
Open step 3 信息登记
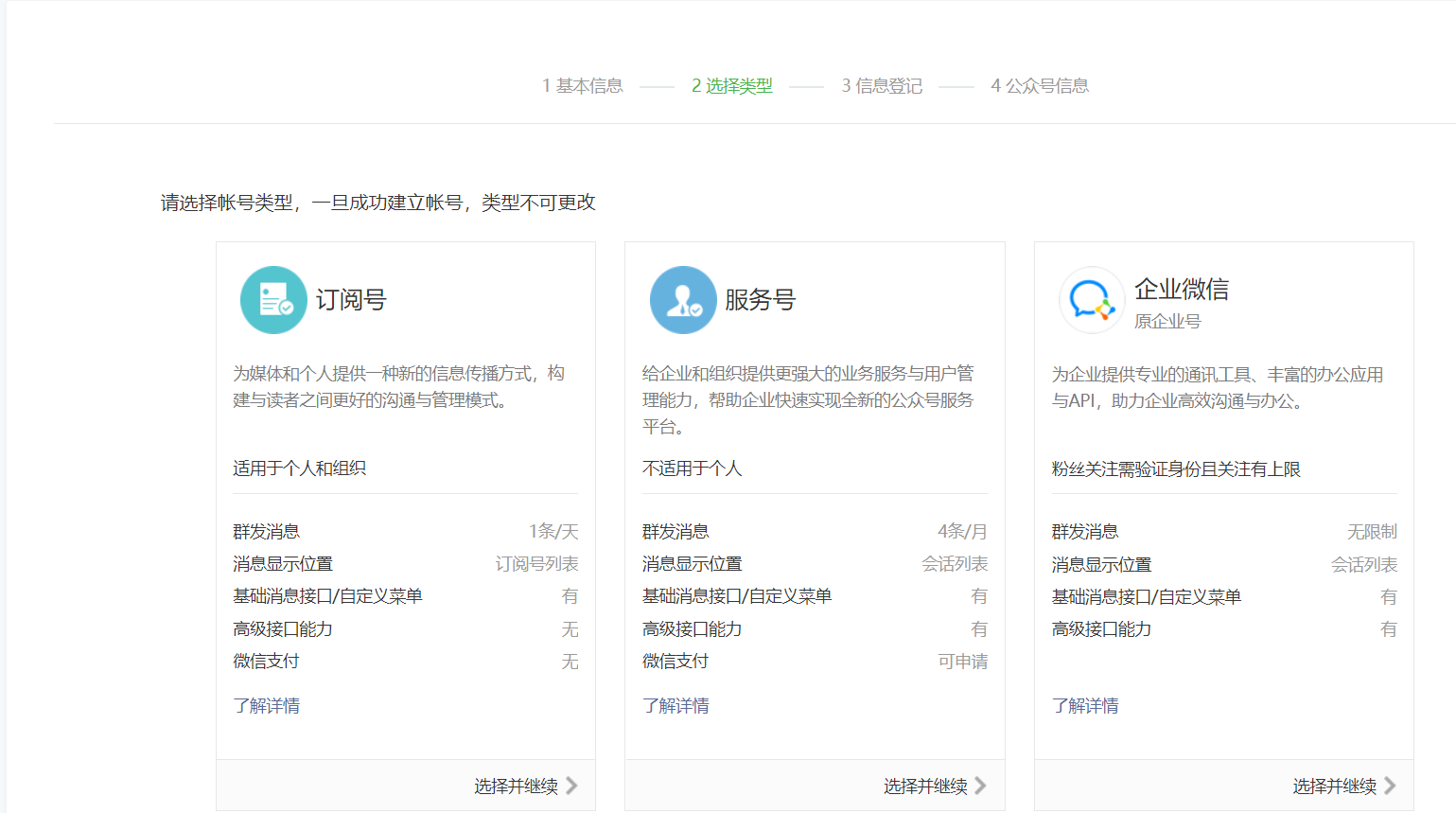point(881,85)
